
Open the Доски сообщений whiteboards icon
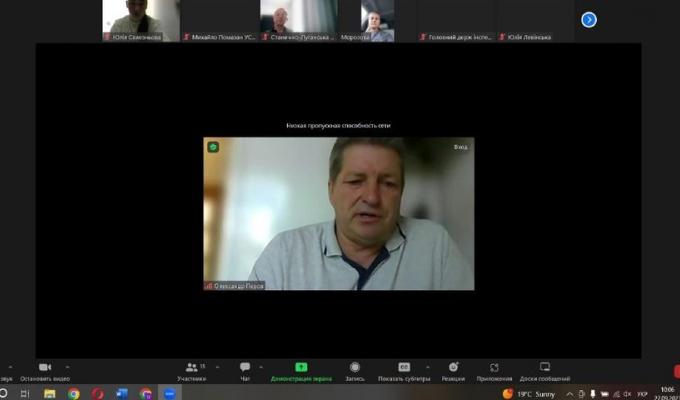tap(545, 367)
